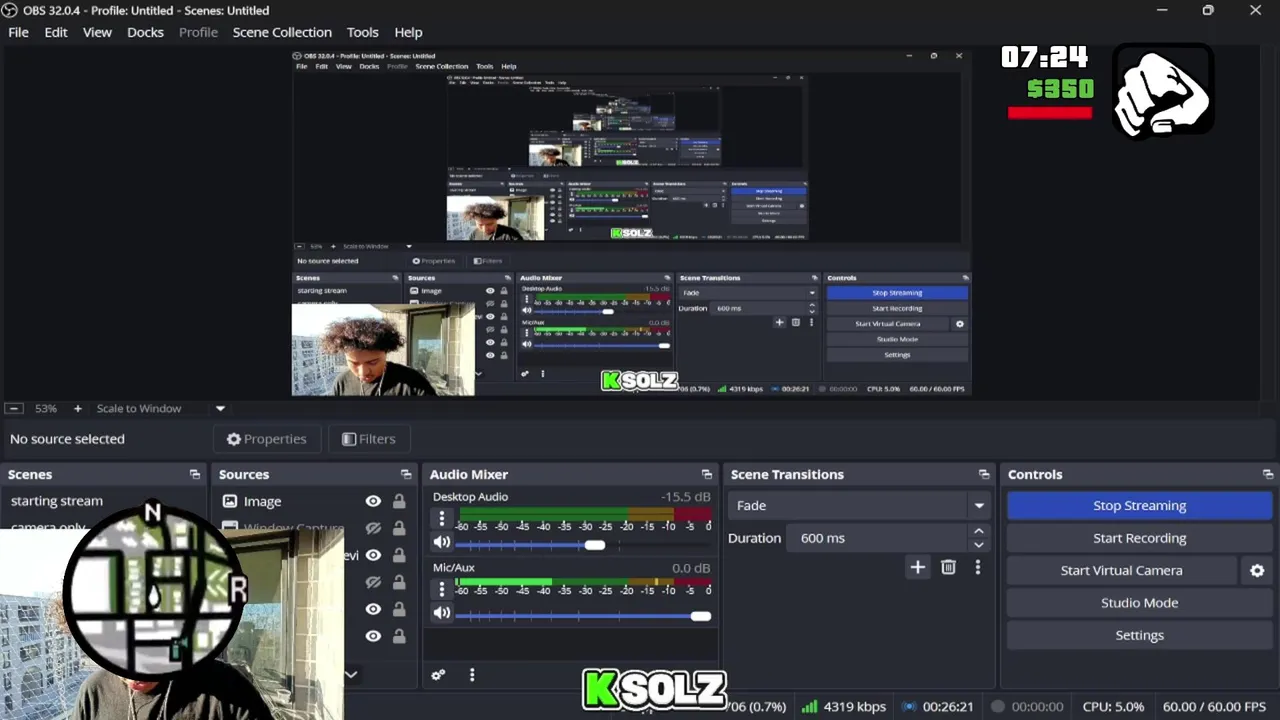The width and height of the screenshot is (1280, 720).
Task: Click the Desktop Audio volume slider handle
Action: (x=595, y=545)
